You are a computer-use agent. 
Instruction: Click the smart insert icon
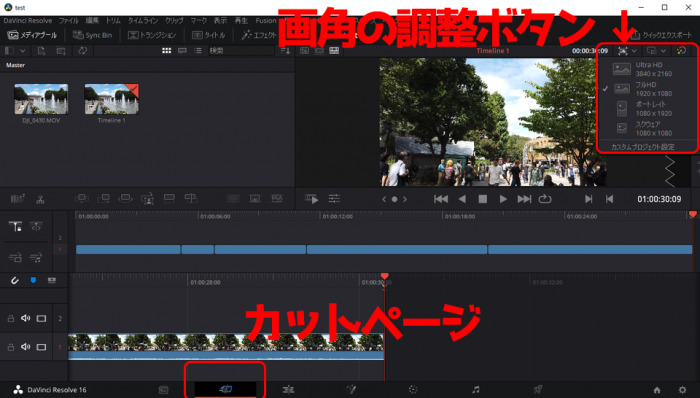(x=82, y=199)
